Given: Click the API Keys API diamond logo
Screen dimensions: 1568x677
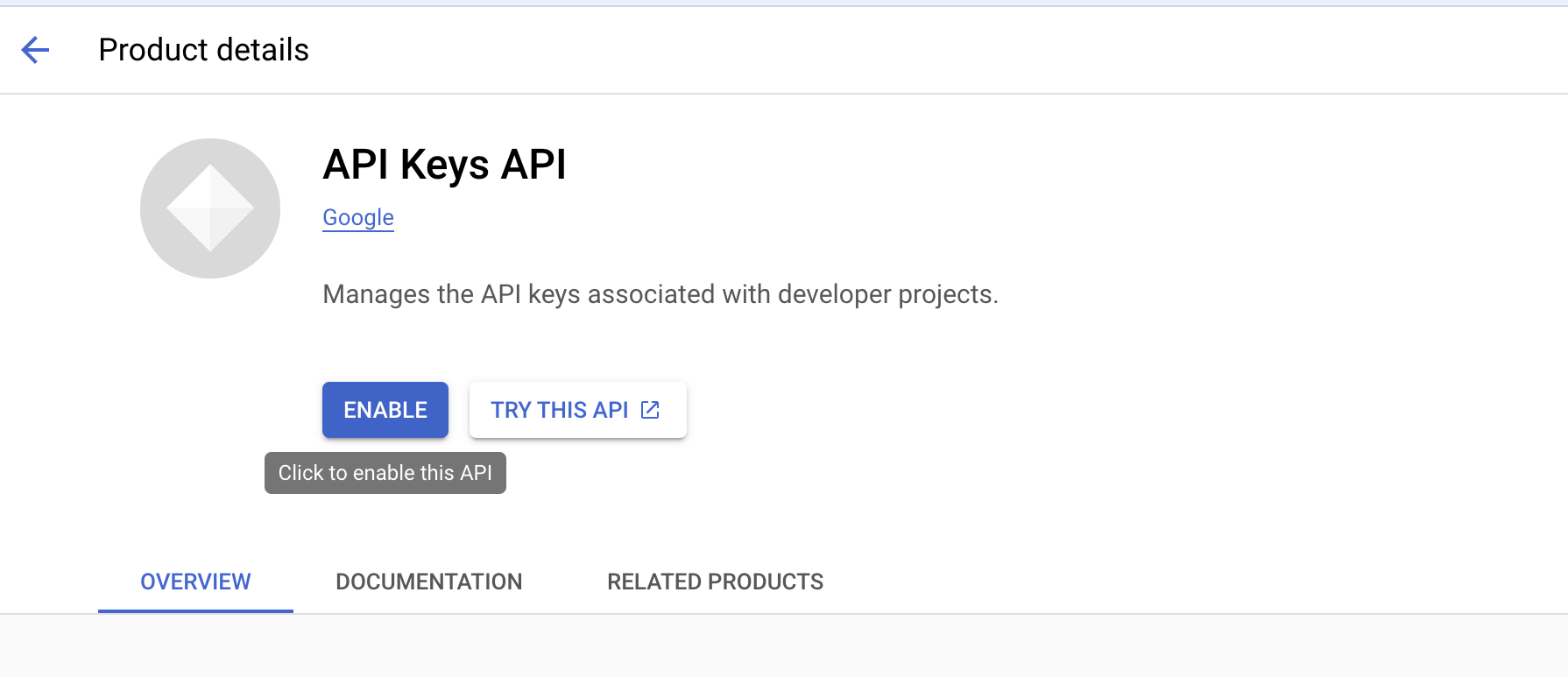Looking at the screenshot, I should (x=210, y=208).
